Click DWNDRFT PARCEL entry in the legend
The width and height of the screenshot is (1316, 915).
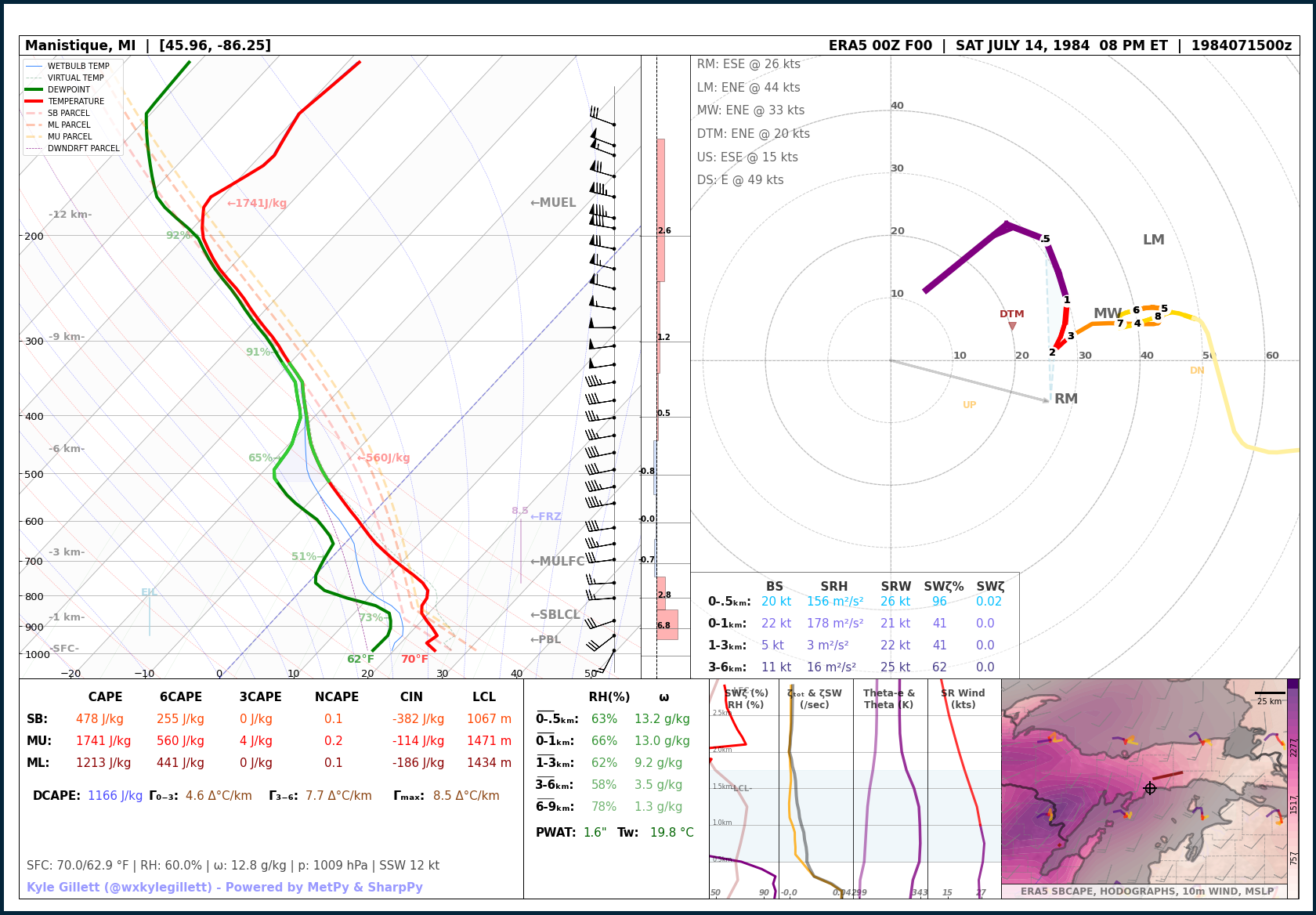[x=83, y=148]
